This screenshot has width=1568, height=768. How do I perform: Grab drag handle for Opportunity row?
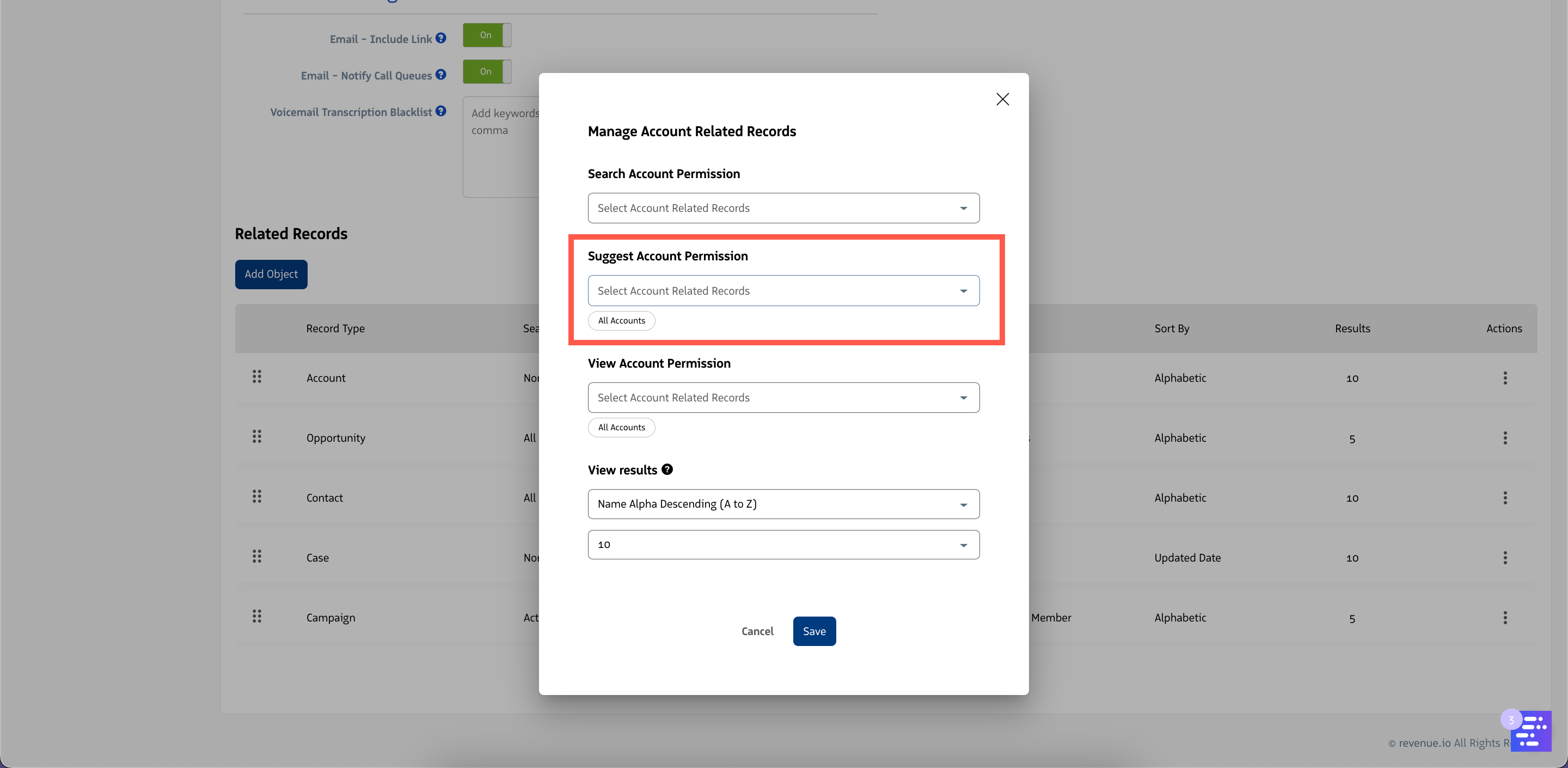point(257,437)
